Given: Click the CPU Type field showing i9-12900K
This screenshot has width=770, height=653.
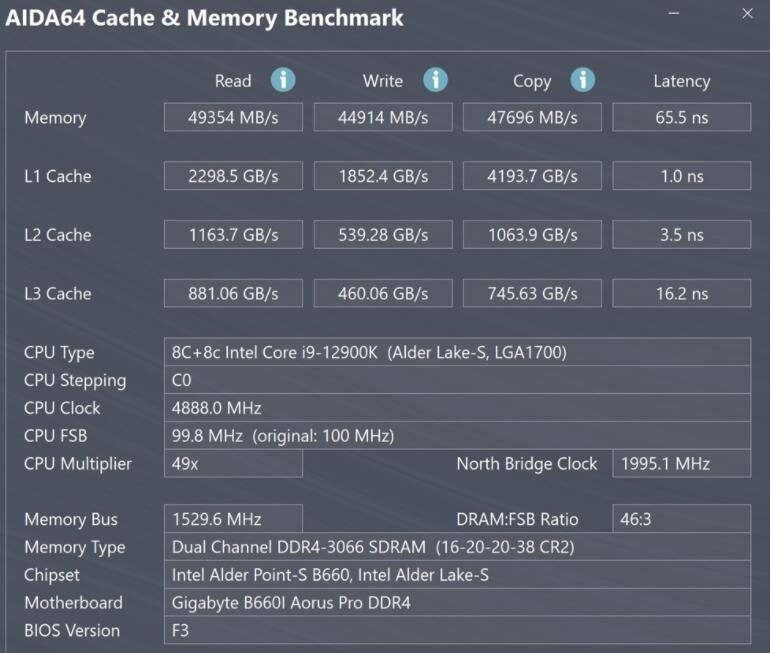Looking at the screenshot, I should pos(457,352).
